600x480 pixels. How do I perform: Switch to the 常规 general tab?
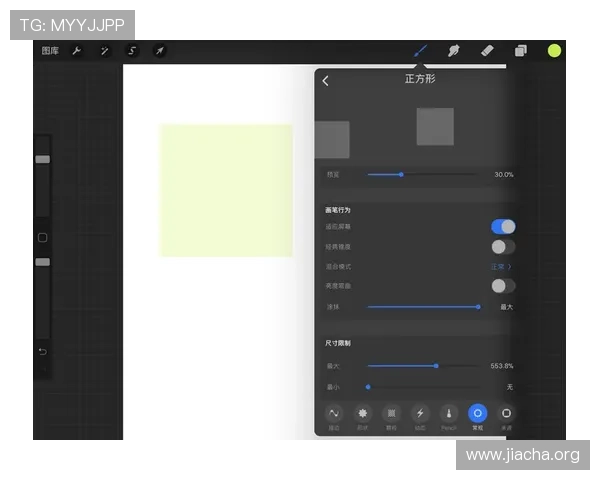[477, 414]
